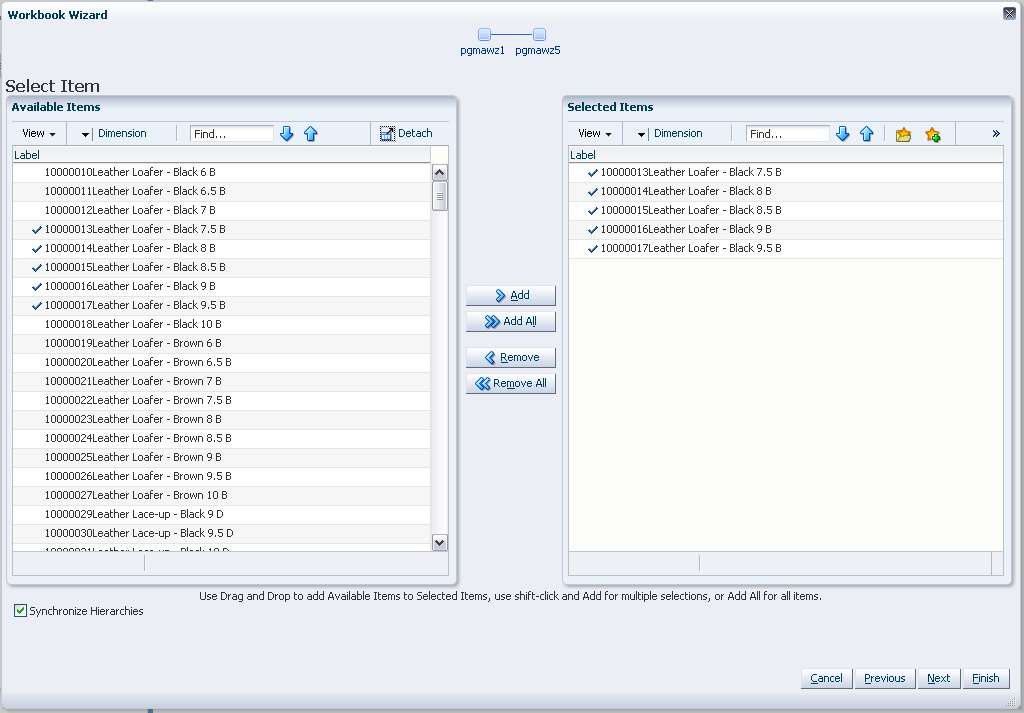The height and width of the screenshot is (713, 1024).
Task: Select selected item 10000016Leather Loafer - Black 9 B
Action: pos(786,229)
